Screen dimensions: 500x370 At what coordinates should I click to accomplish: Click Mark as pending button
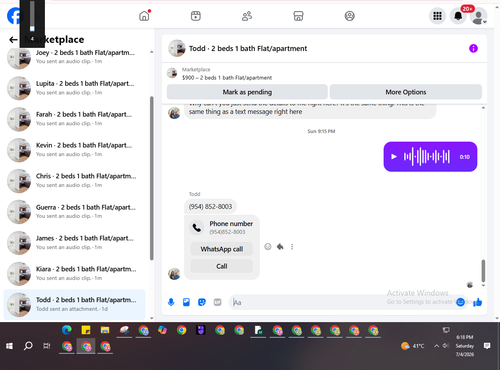(x=247, y=92)
